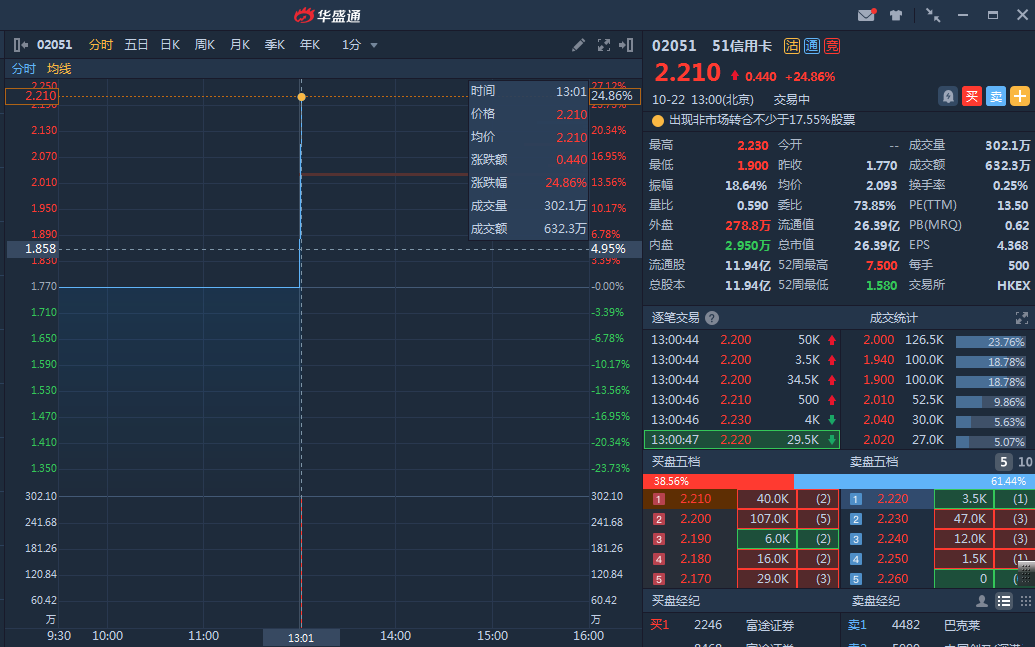
Task: Click the skin theme shirt icon
Action: tap(895, 15)
